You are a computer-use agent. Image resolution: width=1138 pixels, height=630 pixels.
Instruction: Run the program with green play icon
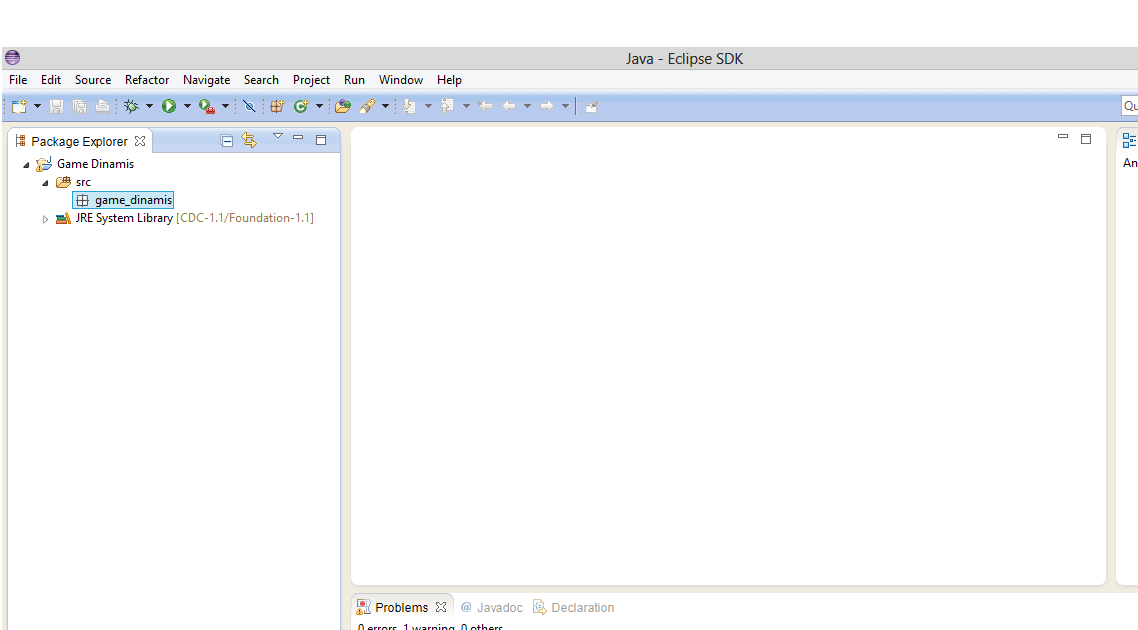[x=168, y=107]
